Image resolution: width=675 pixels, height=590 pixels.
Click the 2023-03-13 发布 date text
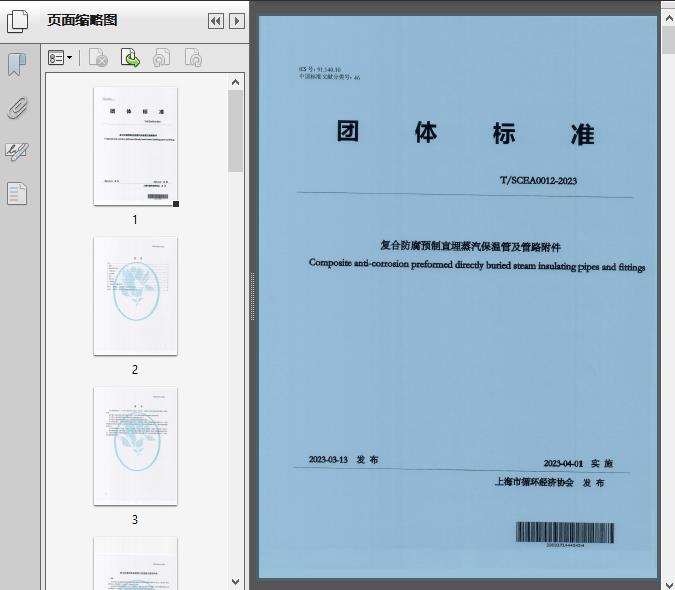coord(344,460)
